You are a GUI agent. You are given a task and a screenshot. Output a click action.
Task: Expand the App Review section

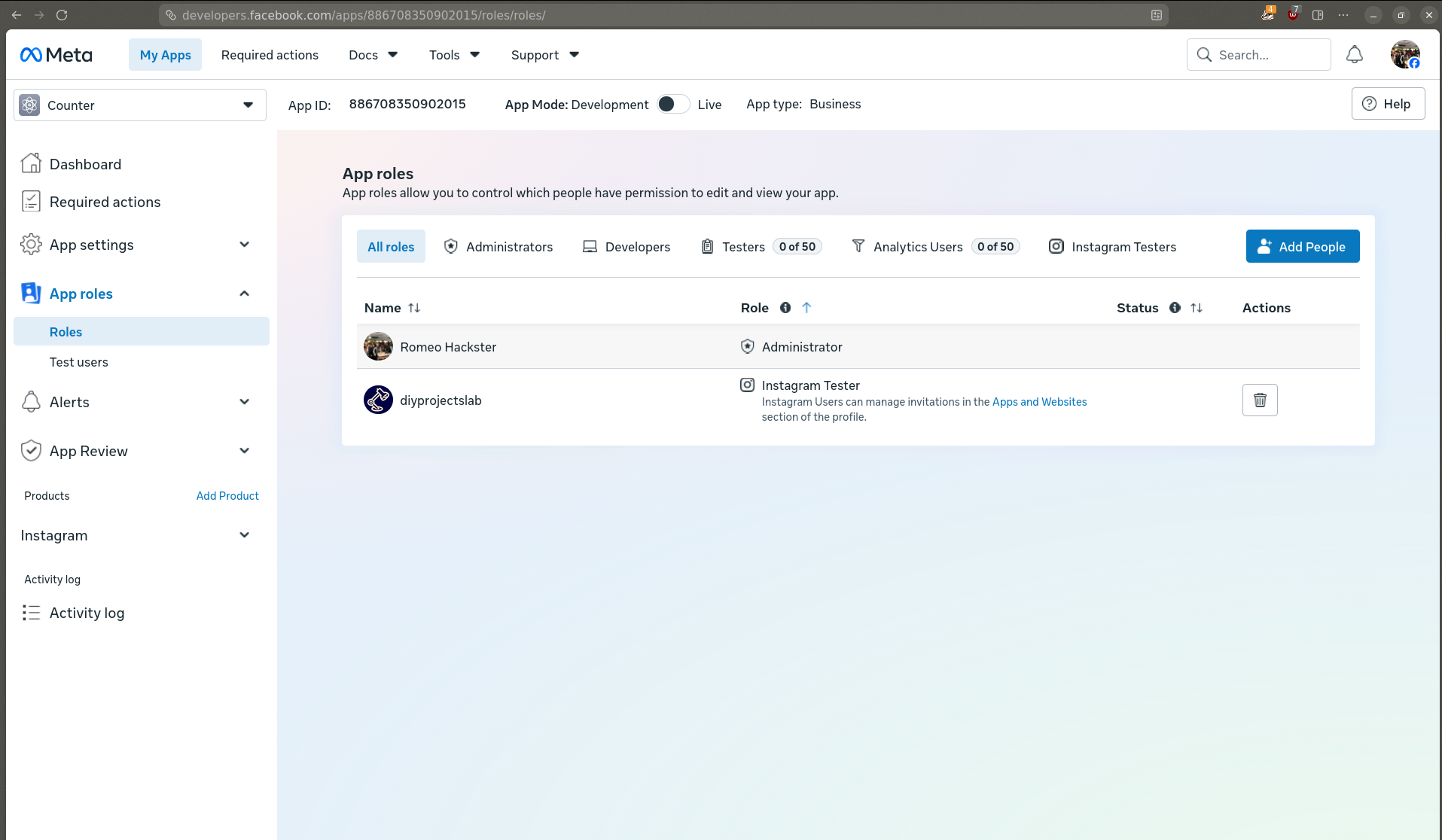244,451
